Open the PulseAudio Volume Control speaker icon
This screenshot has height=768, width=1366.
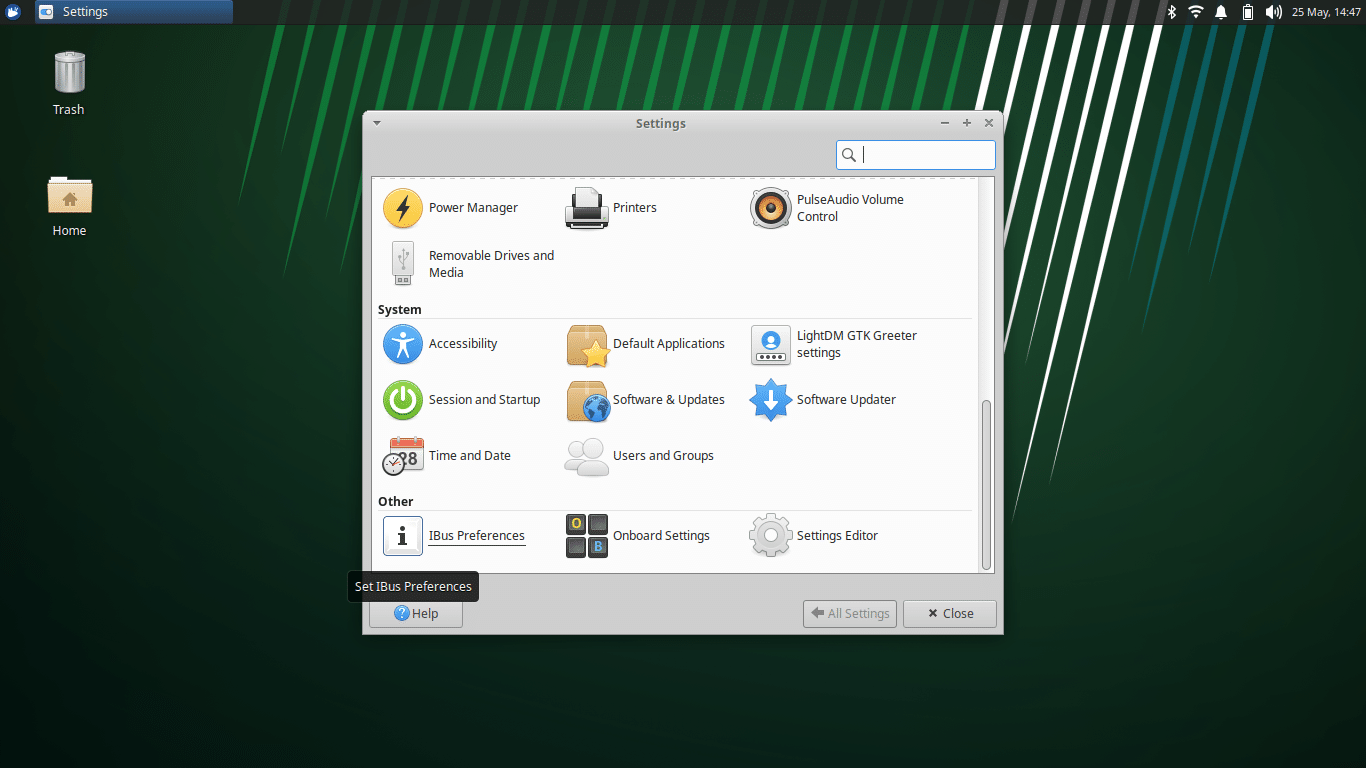tap(771, 208)
